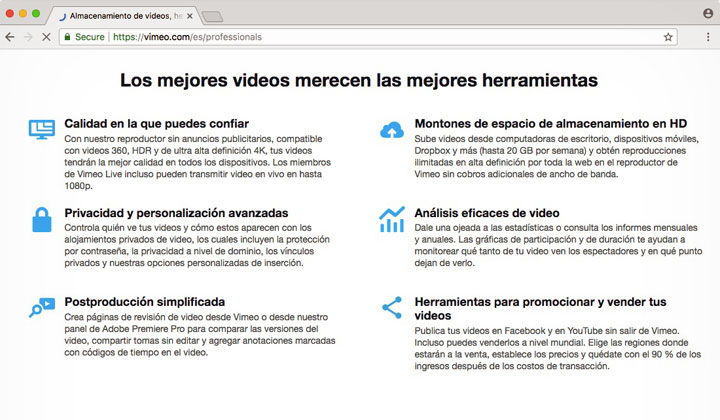Screen dimensions: 720x420
Task: Click heading Postproducción simplificada
Action: 145,302
